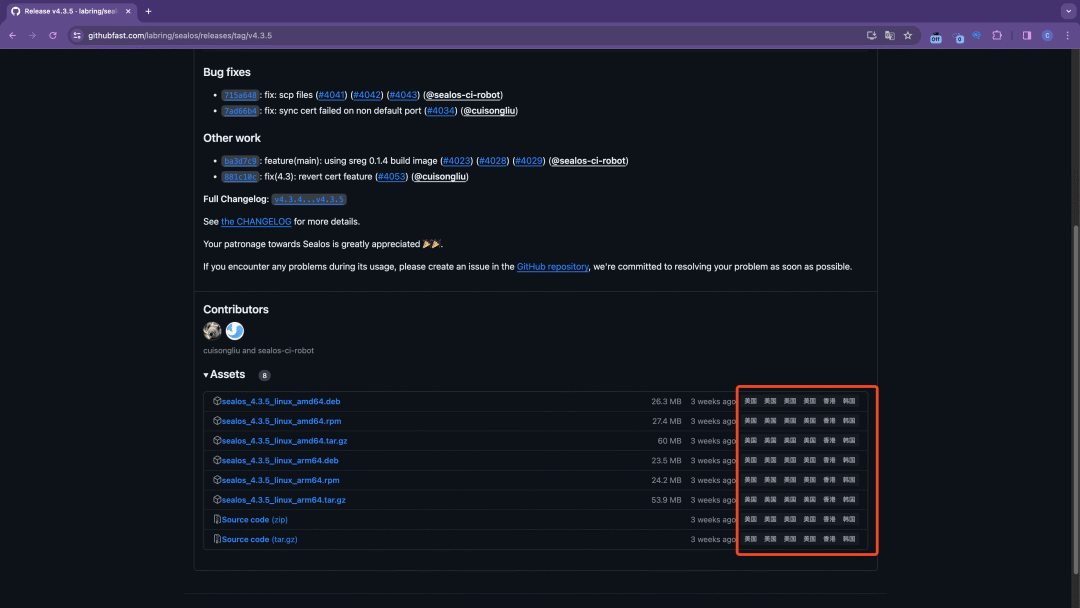This screenshot has height=608, width=1080.
Task: Click 韩国 mirror for linux_amd64.tar.gz
Action: click(849, 441)
